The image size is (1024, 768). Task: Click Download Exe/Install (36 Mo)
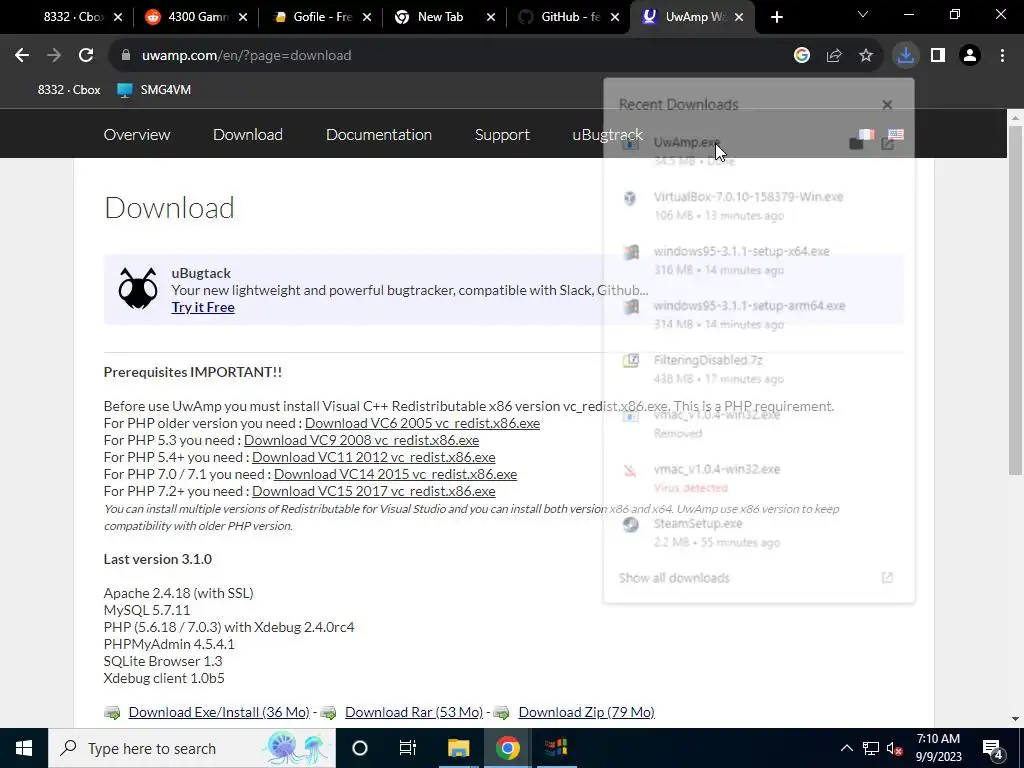coord(219,712)
